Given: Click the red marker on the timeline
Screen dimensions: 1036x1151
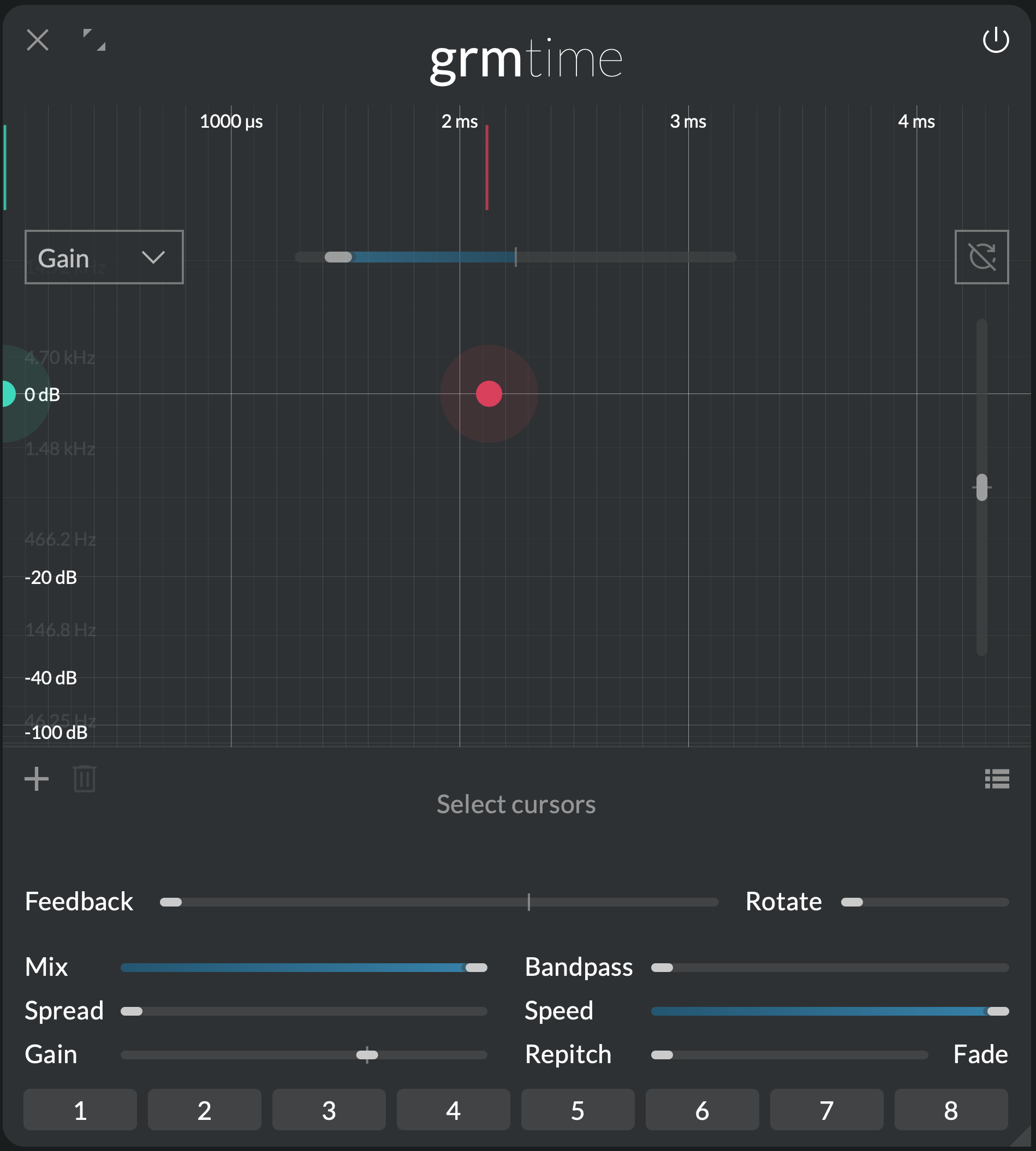Looking at the screenshot, I should [487, 168].
